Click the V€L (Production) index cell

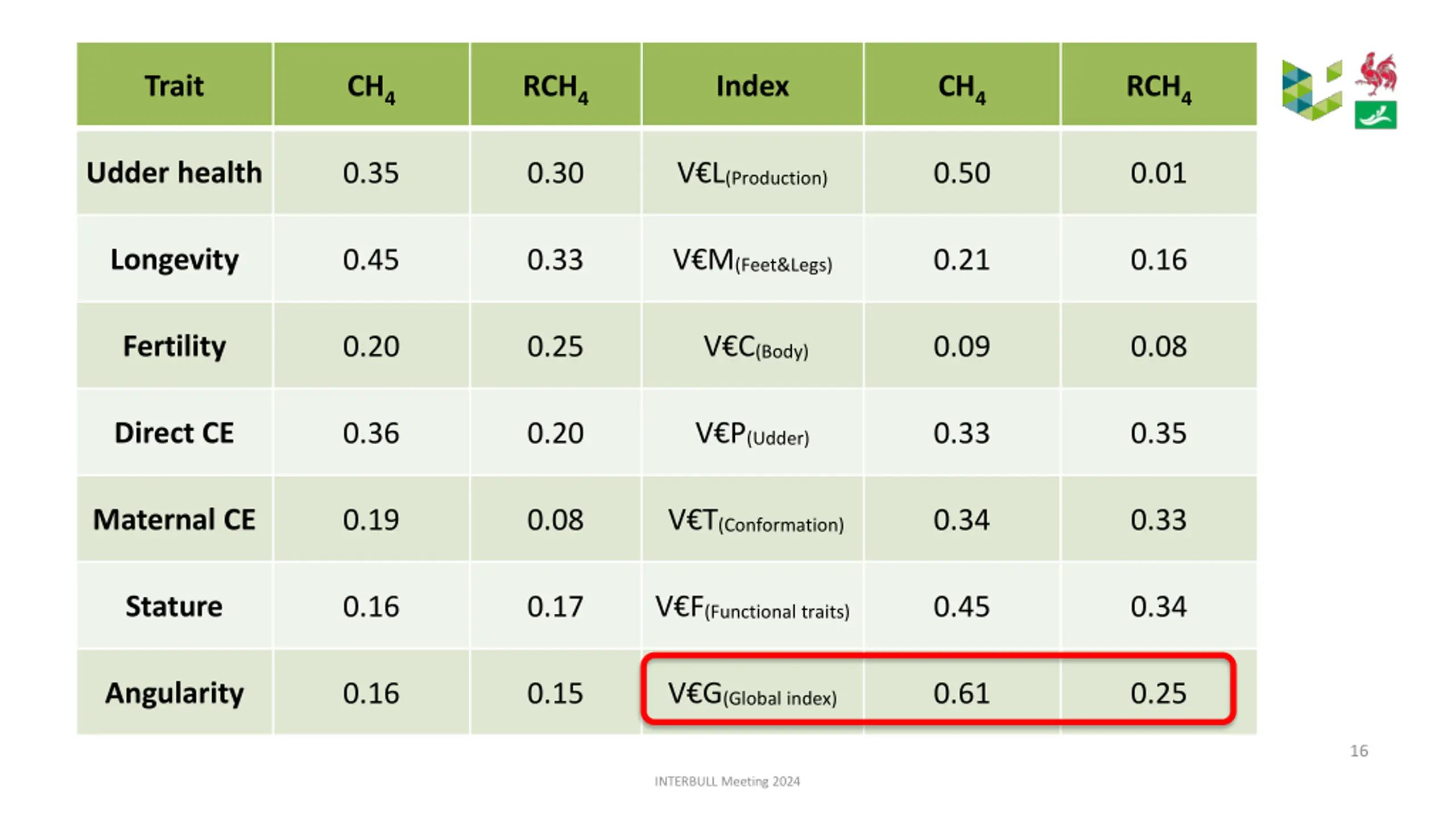(x=752, y=172)
